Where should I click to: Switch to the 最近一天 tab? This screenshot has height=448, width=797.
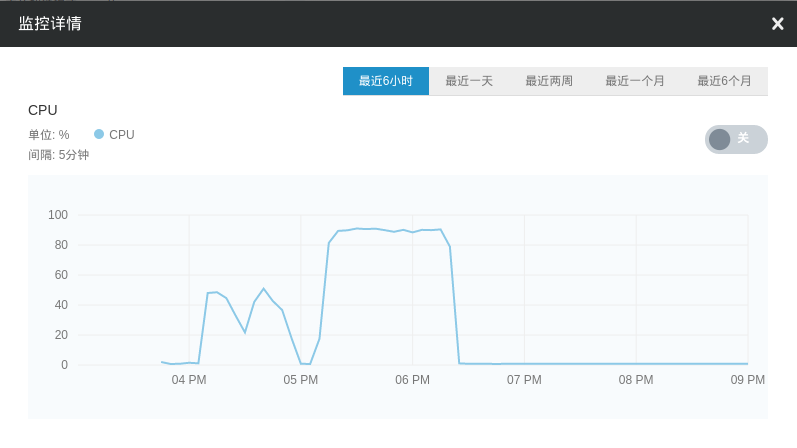(x=469, y=81)
